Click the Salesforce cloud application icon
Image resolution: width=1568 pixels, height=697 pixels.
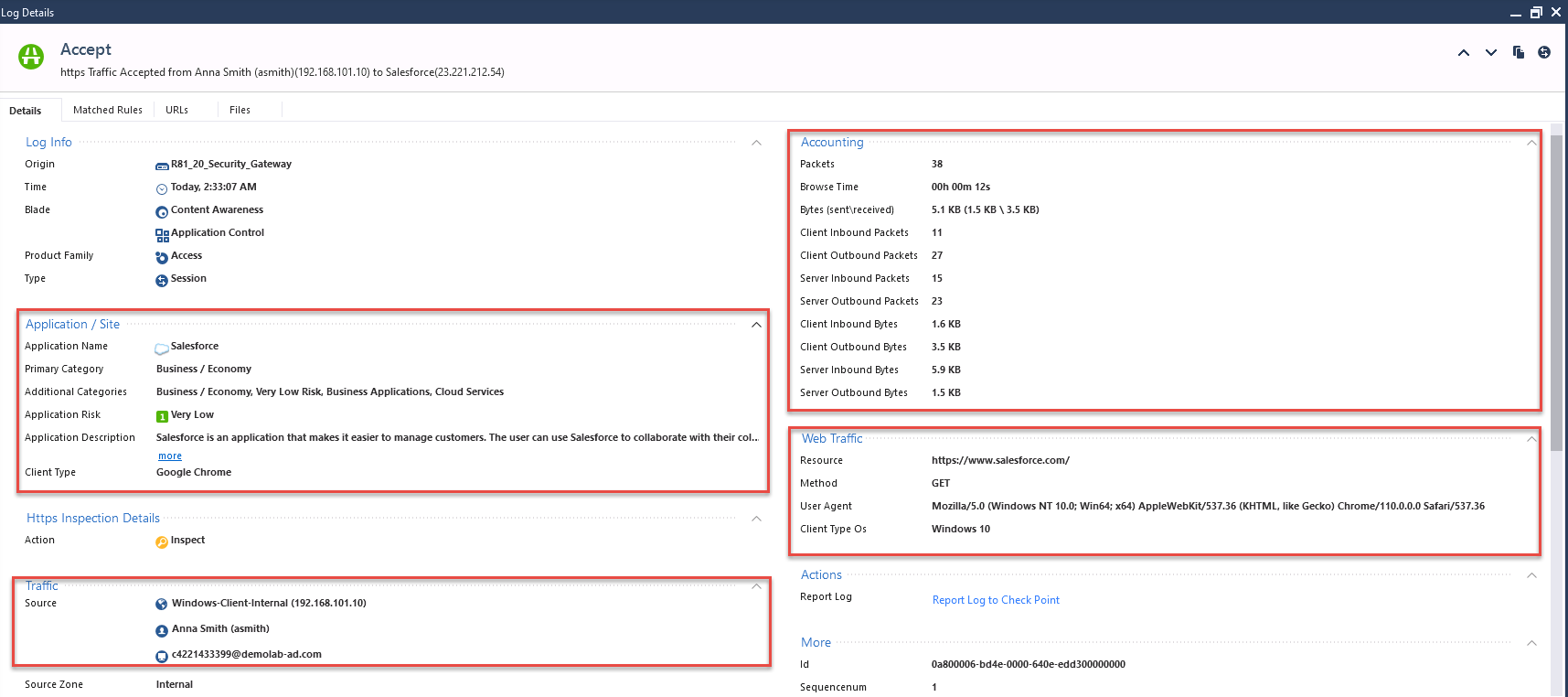pos(162,348)
